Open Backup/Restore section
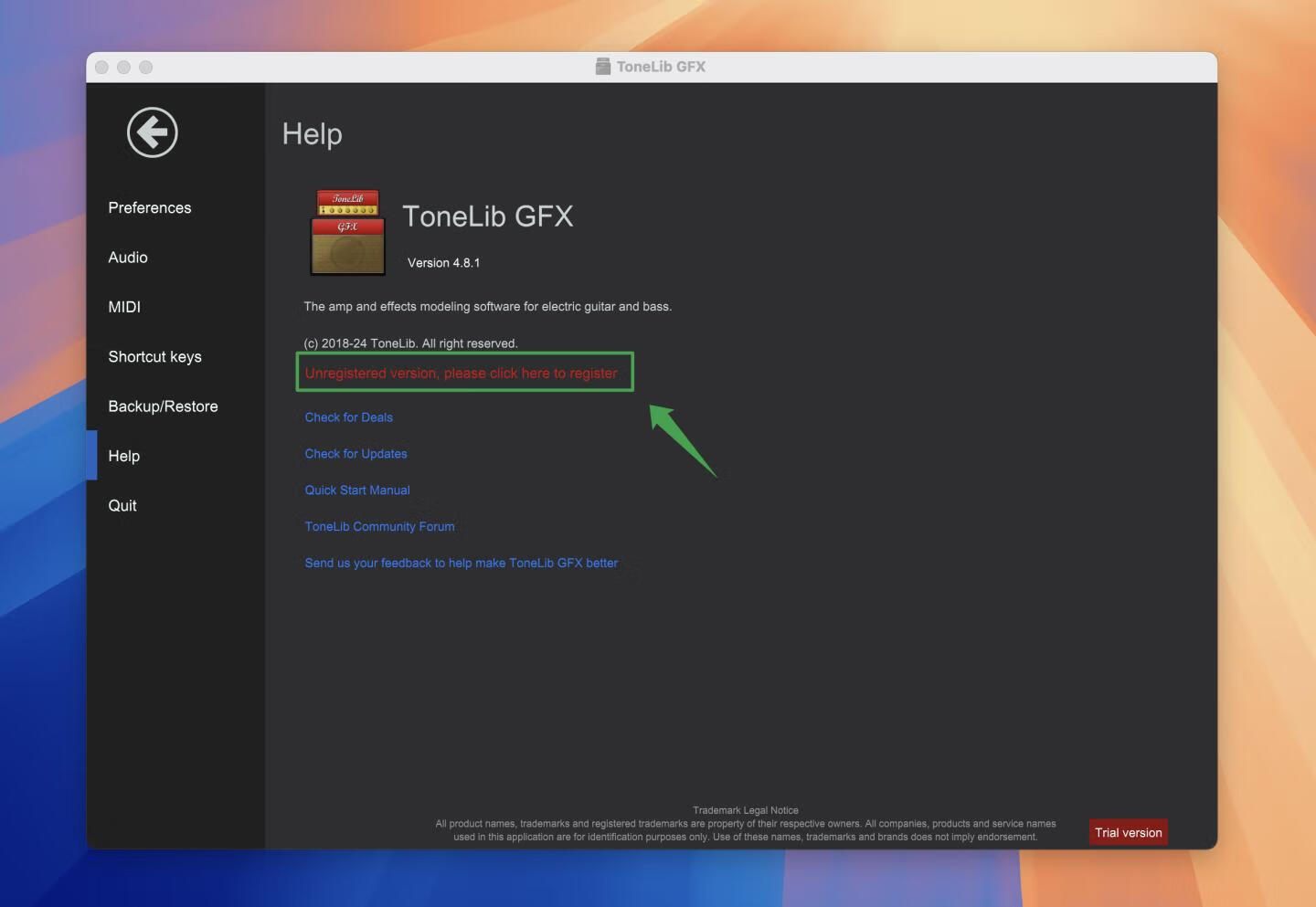This screenshot has width=1316, height=907. point(163,406)
